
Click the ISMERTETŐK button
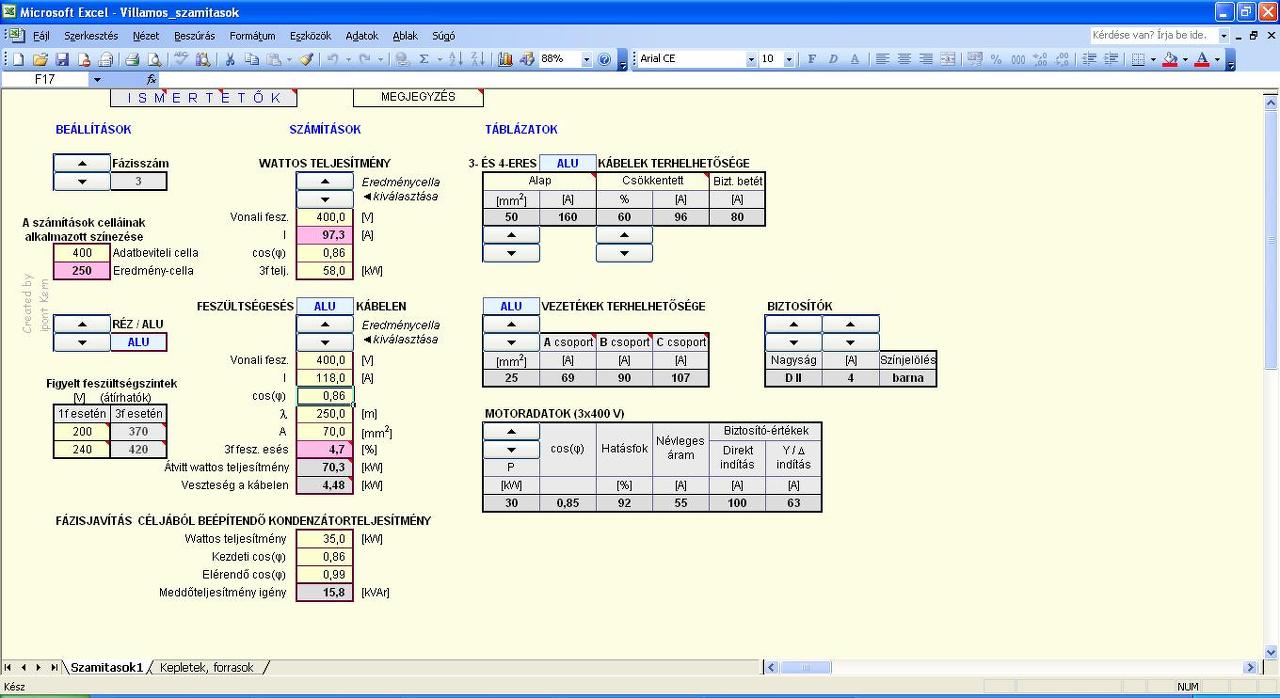pyautogui.click(x=204, y=98)
